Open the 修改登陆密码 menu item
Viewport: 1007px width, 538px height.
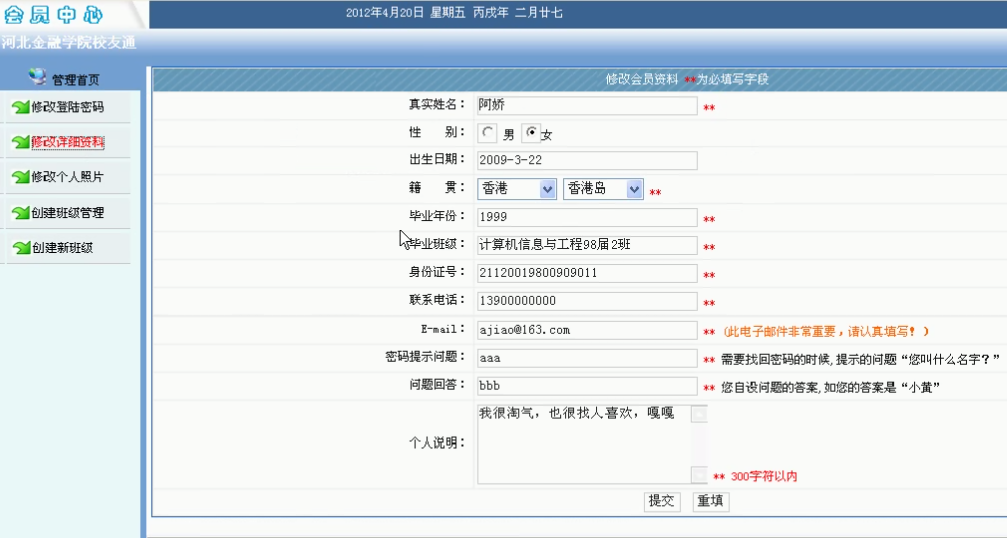click(x=67, y=107)
